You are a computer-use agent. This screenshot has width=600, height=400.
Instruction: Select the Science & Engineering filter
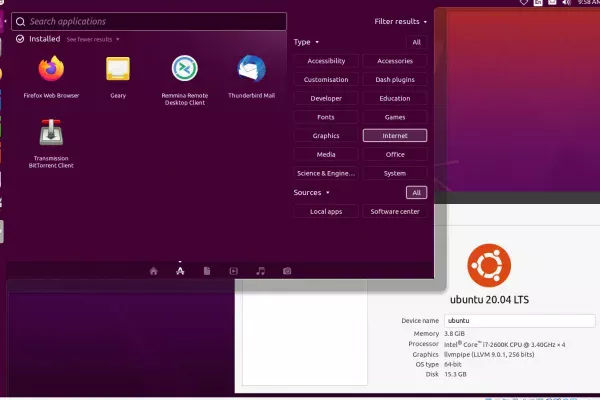pos(326,173)
